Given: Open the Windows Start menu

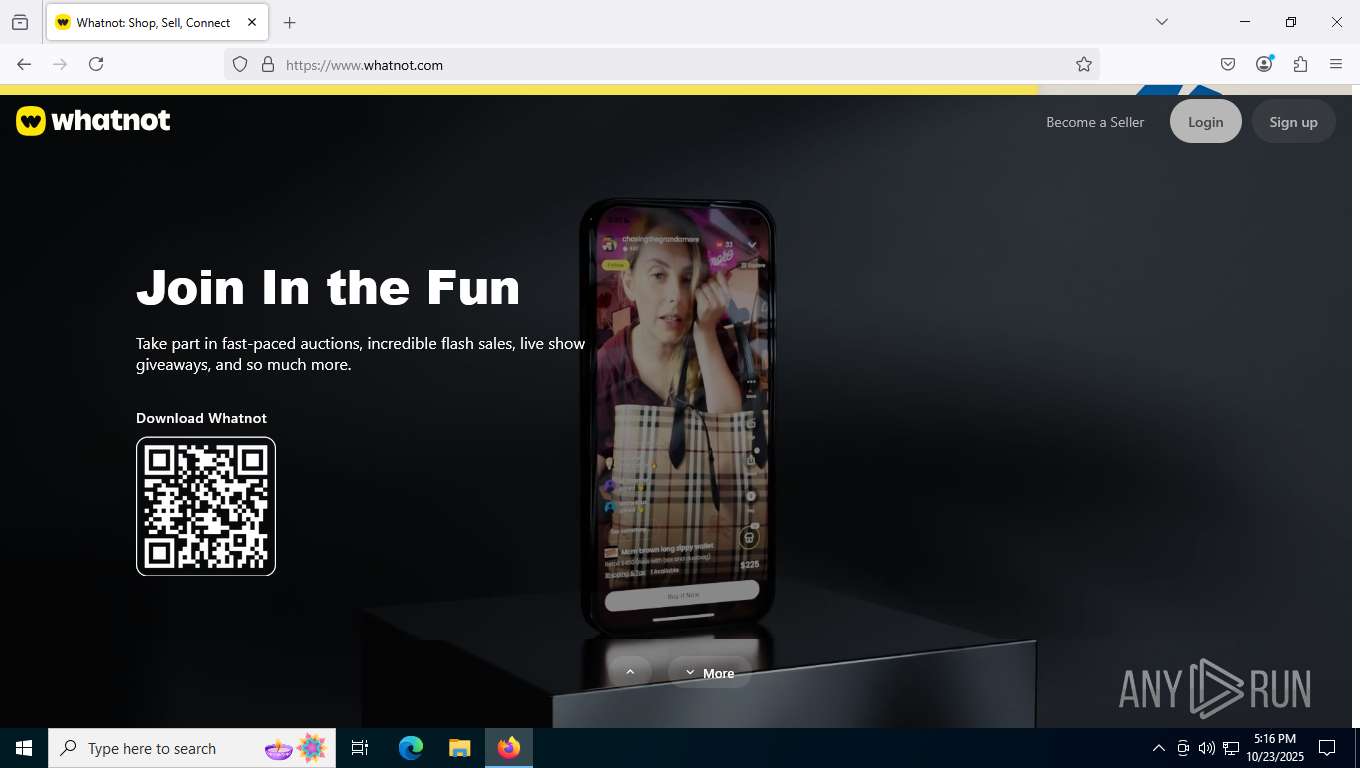Looking at the screenshot, I should click(24, 748).
